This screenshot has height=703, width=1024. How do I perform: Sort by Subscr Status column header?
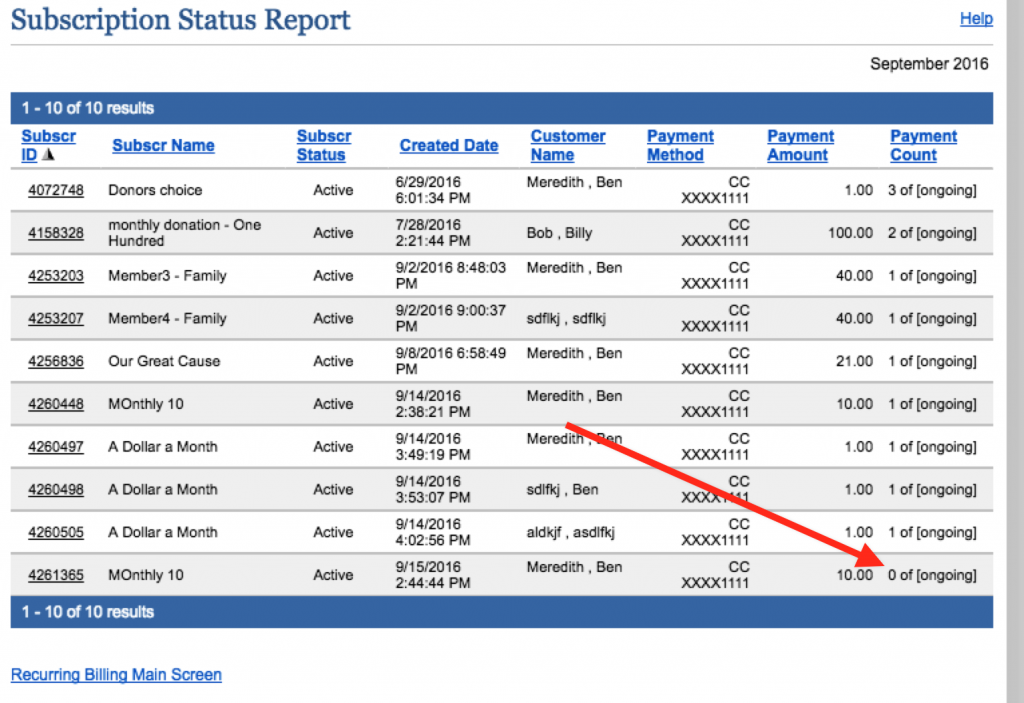324,146
